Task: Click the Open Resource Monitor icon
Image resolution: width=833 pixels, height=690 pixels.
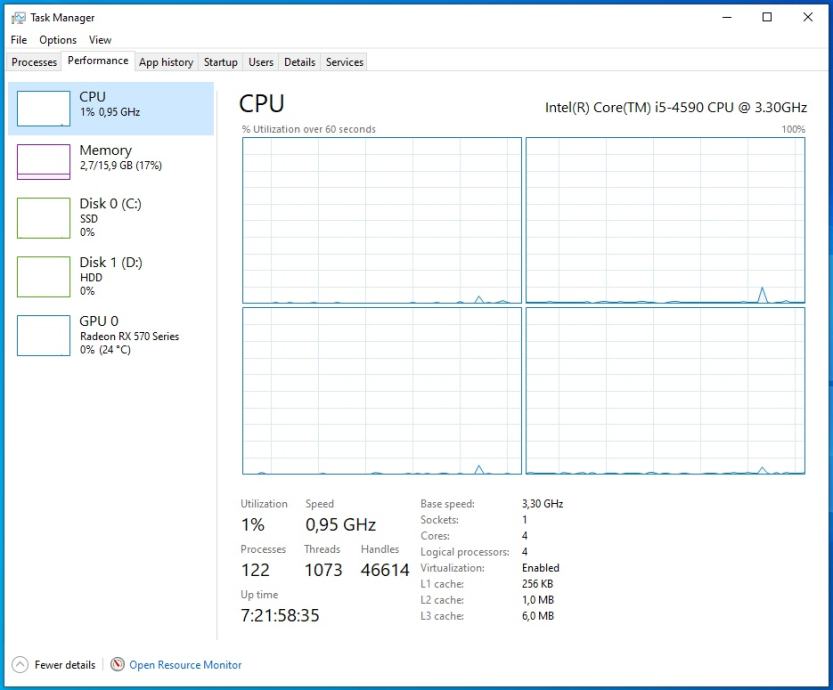Action: pyautogui.click(x=118, y=664)
